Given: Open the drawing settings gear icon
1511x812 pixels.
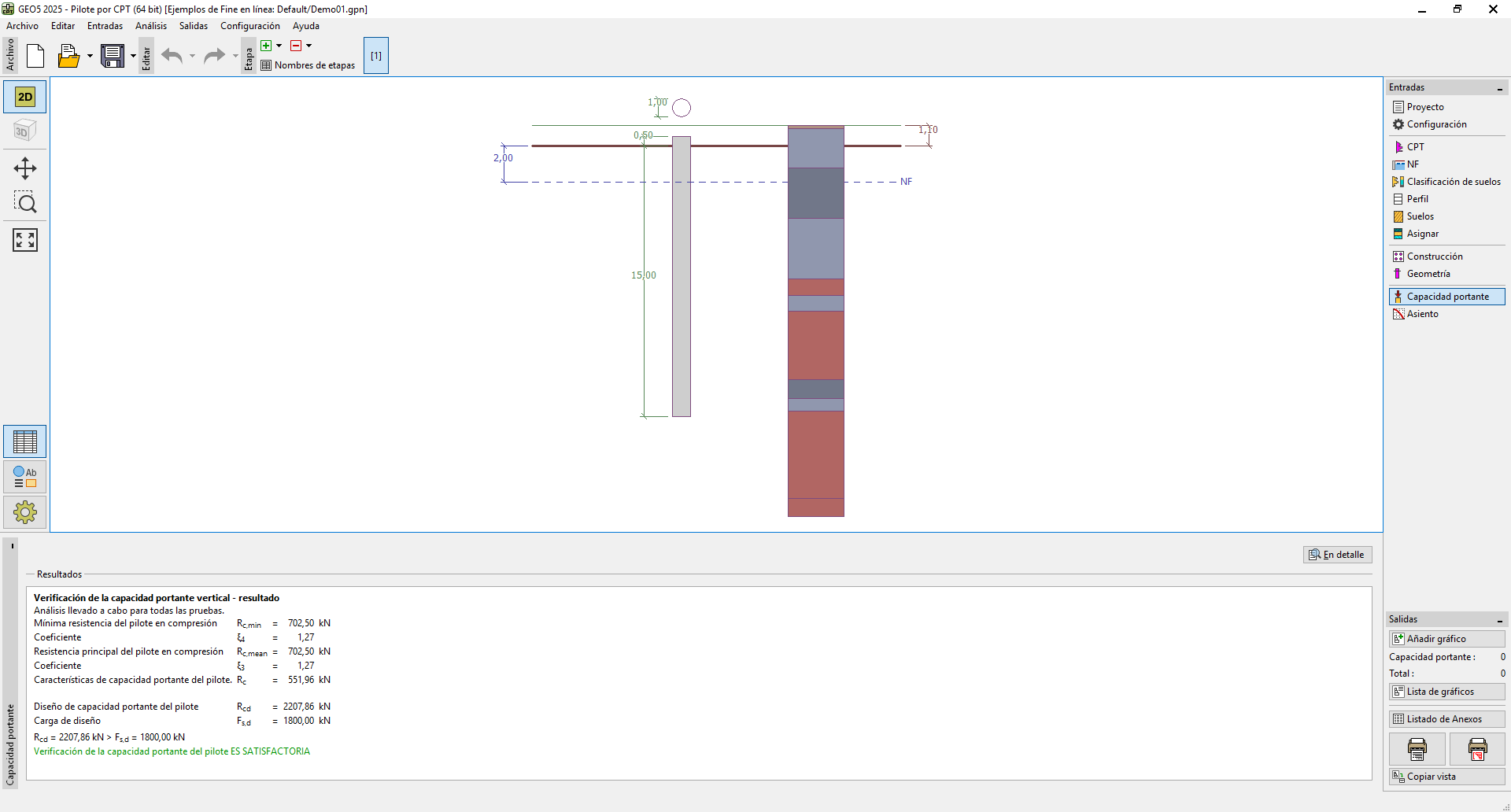Looking at the screenshot, I should (x=25, y=512).
